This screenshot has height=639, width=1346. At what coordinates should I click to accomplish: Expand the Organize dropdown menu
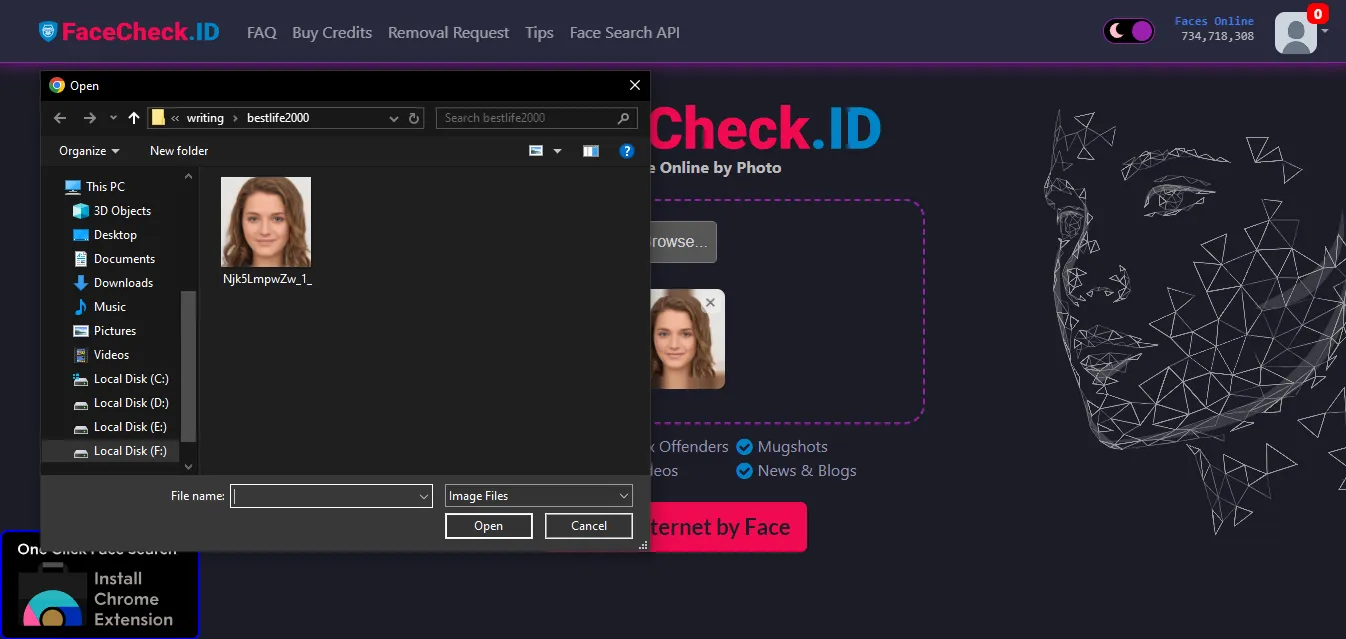[x=87, y=150]
